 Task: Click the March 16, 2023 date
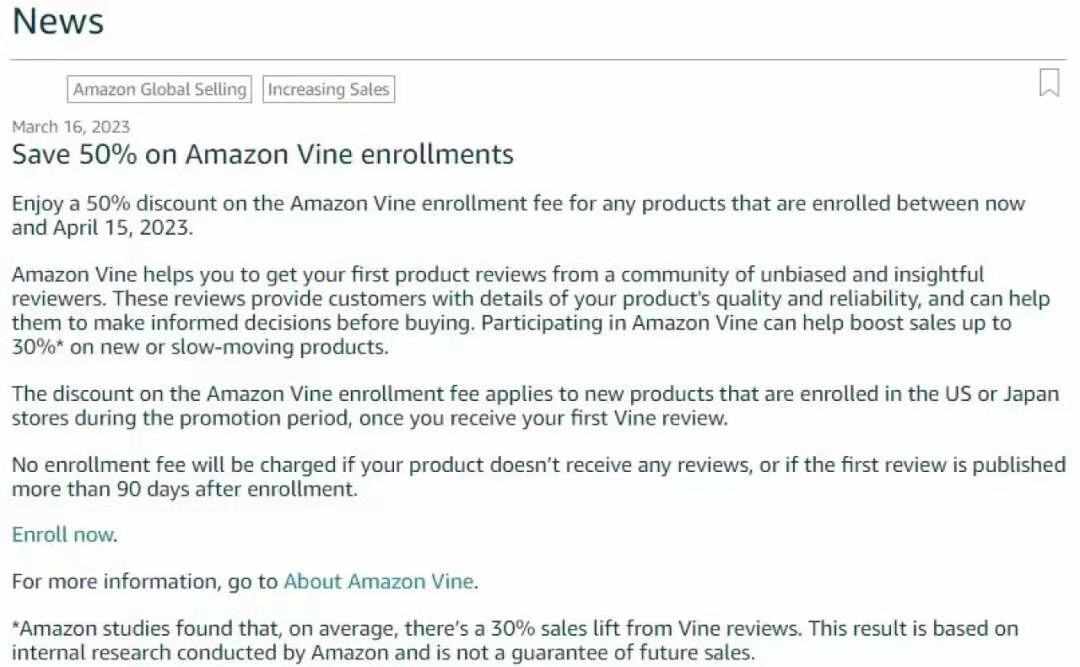[x=71, y=127]
